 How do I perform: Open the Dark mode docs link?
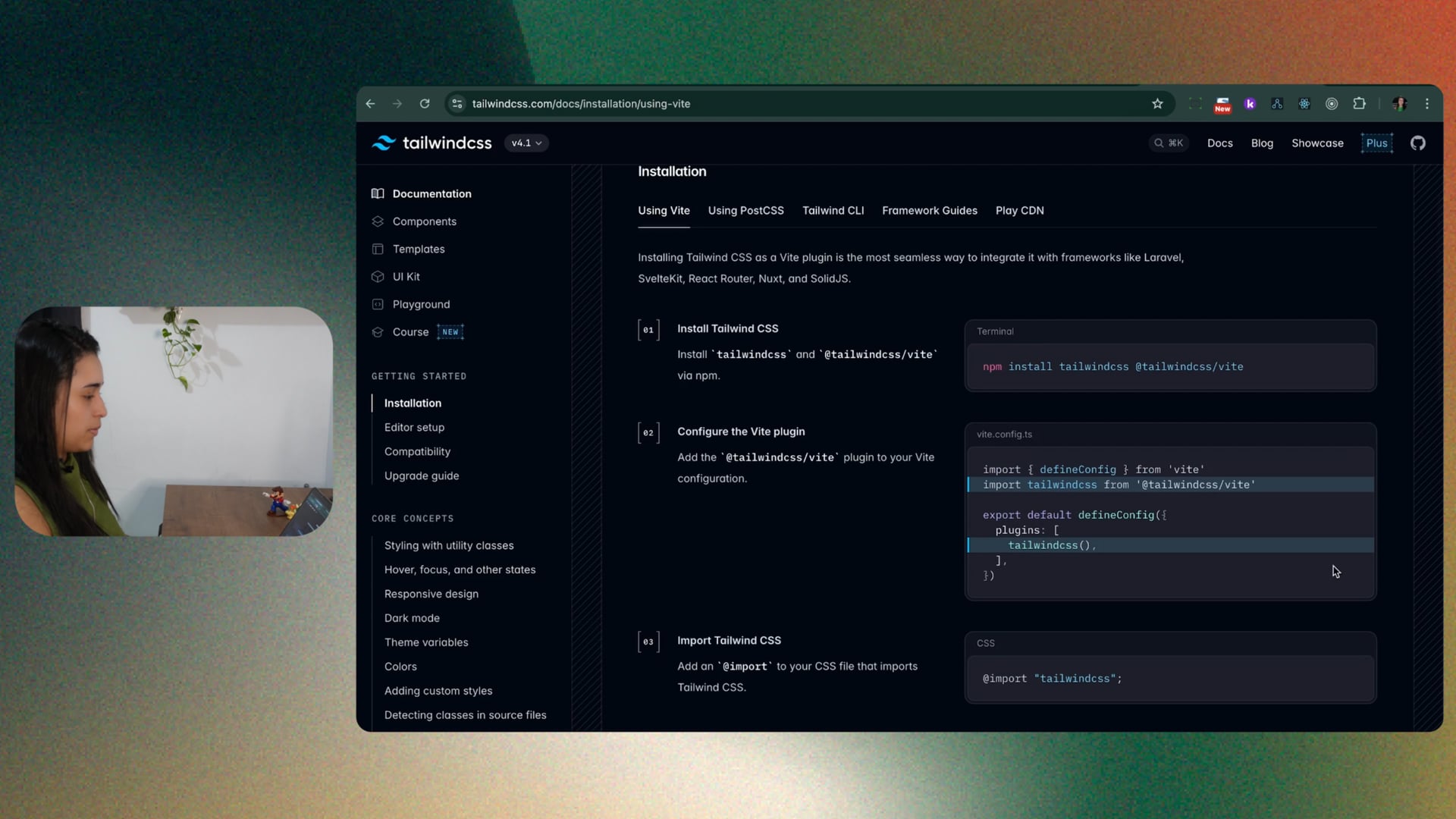pos(412,618)
